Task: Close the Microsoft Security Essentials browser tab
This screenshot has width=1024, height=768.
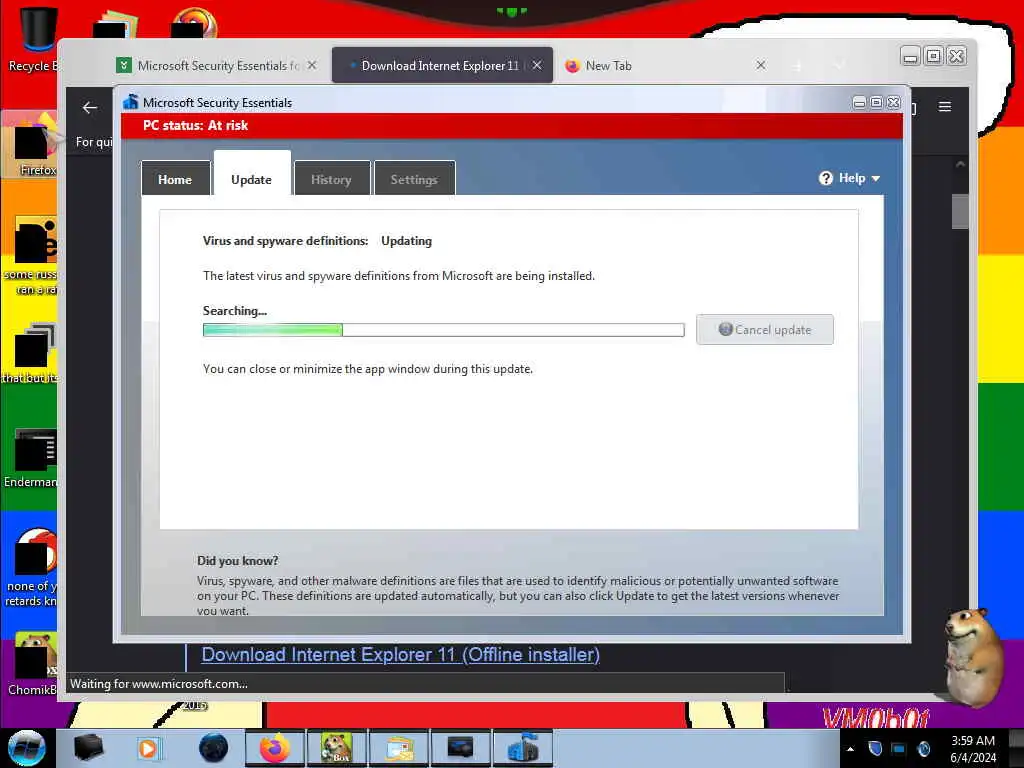Action: 312,65
